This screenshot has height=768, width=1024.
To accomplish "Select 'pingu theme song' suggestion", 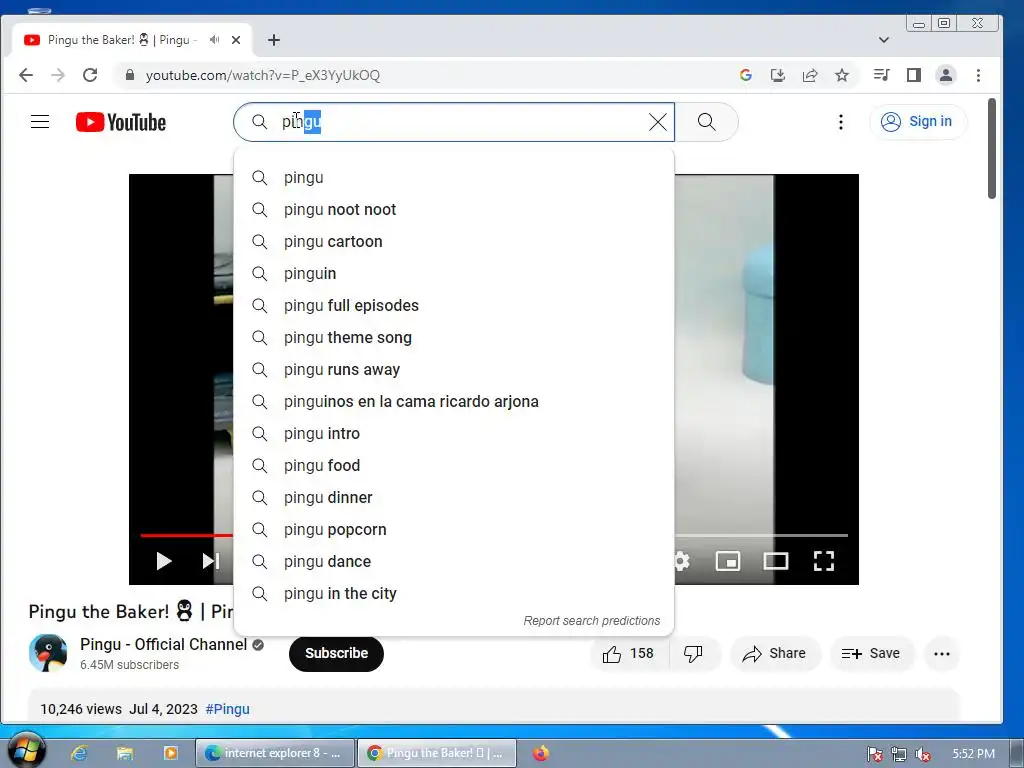I will [453, 338].
